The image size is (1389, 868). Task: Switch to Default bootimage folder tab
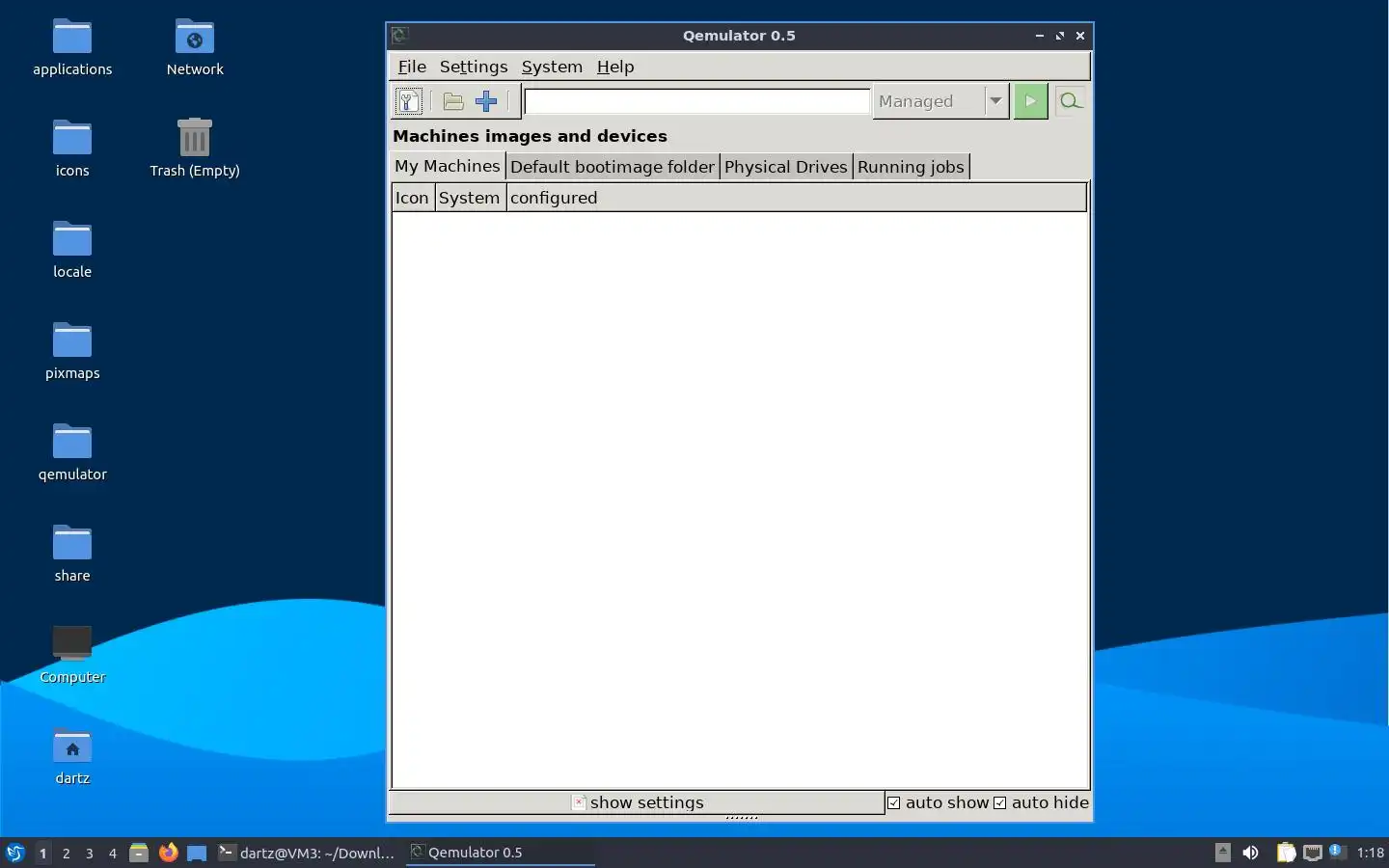[613, 167]
